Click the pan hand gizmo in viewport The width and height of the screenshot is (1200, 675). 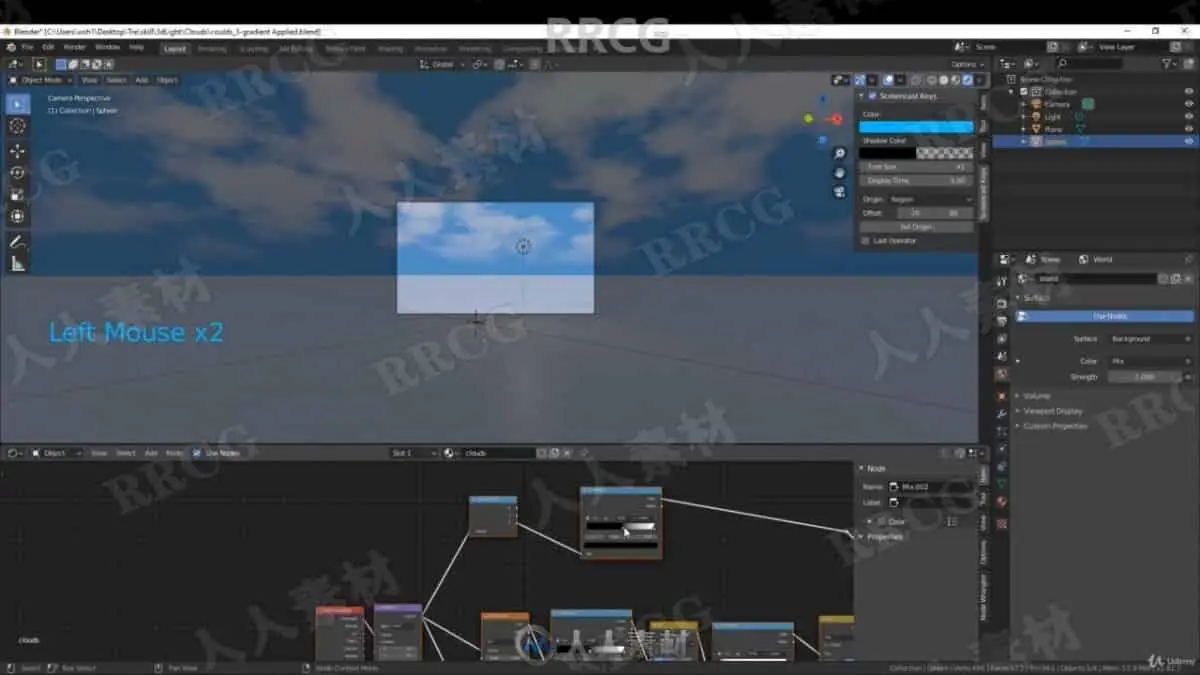839,172
